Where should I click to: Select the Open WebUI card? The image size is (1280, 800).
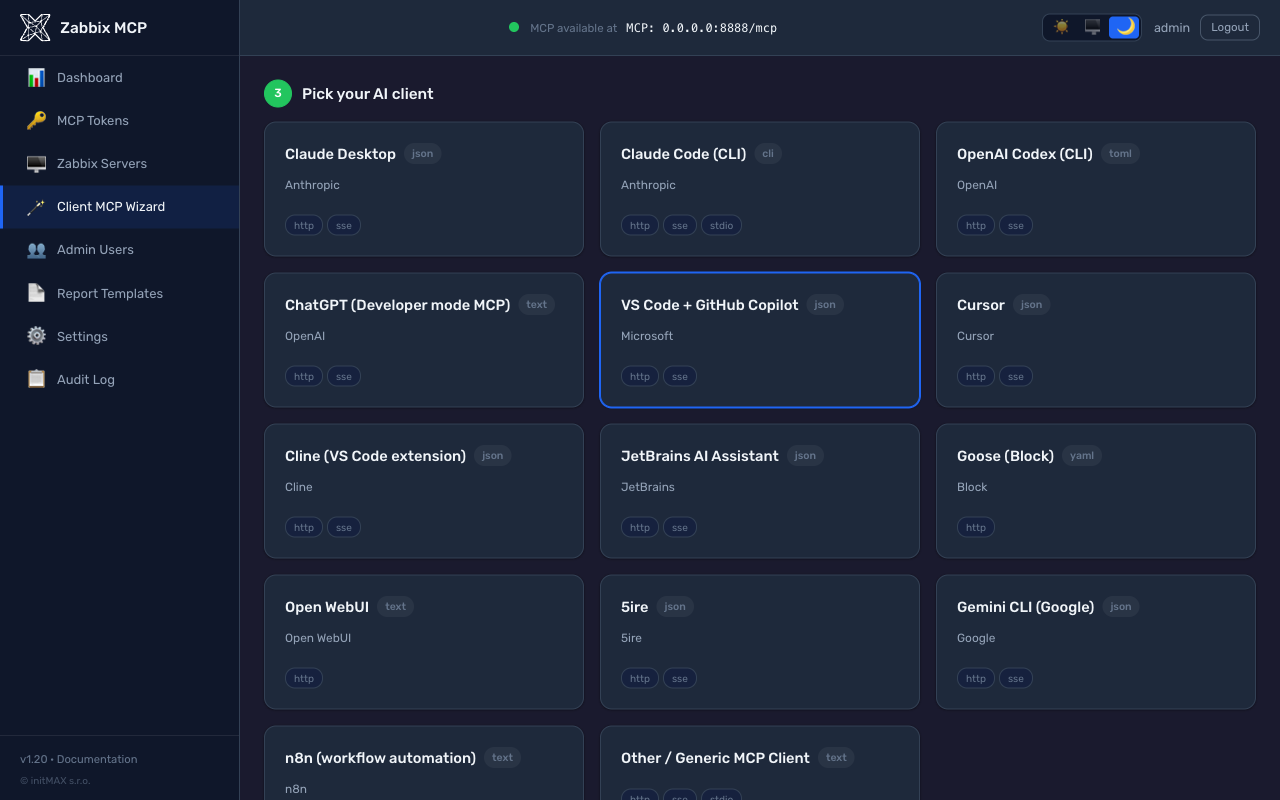coord(424,642)
